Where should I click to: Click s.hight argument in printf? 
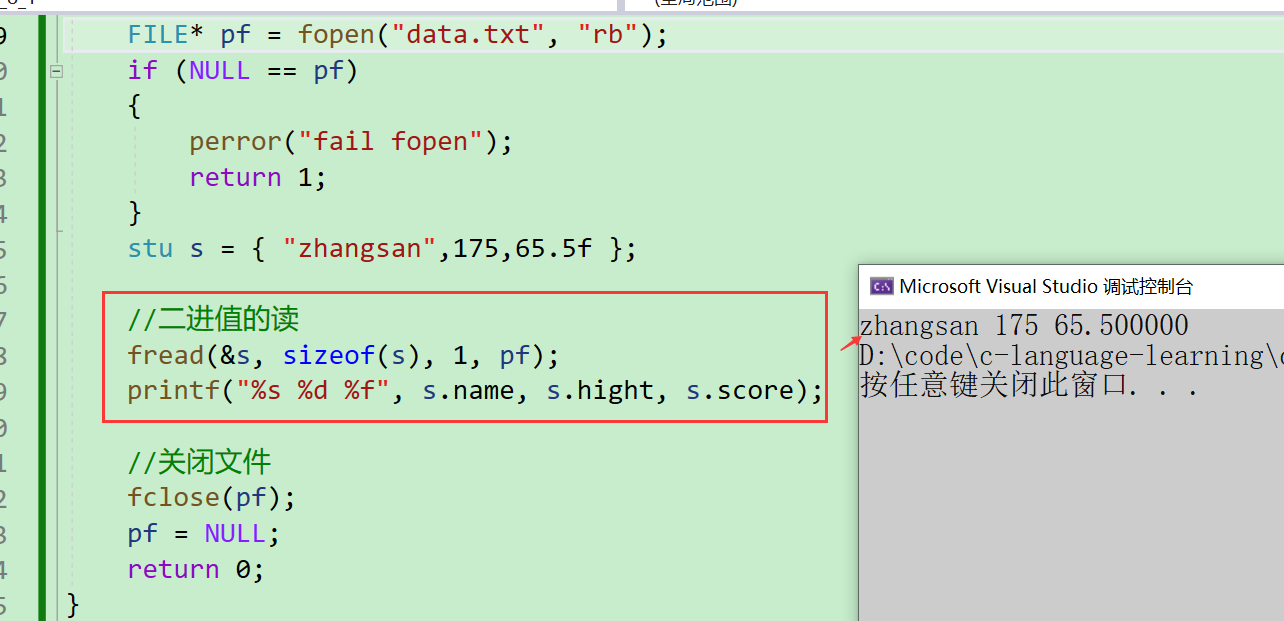point(600,390)
